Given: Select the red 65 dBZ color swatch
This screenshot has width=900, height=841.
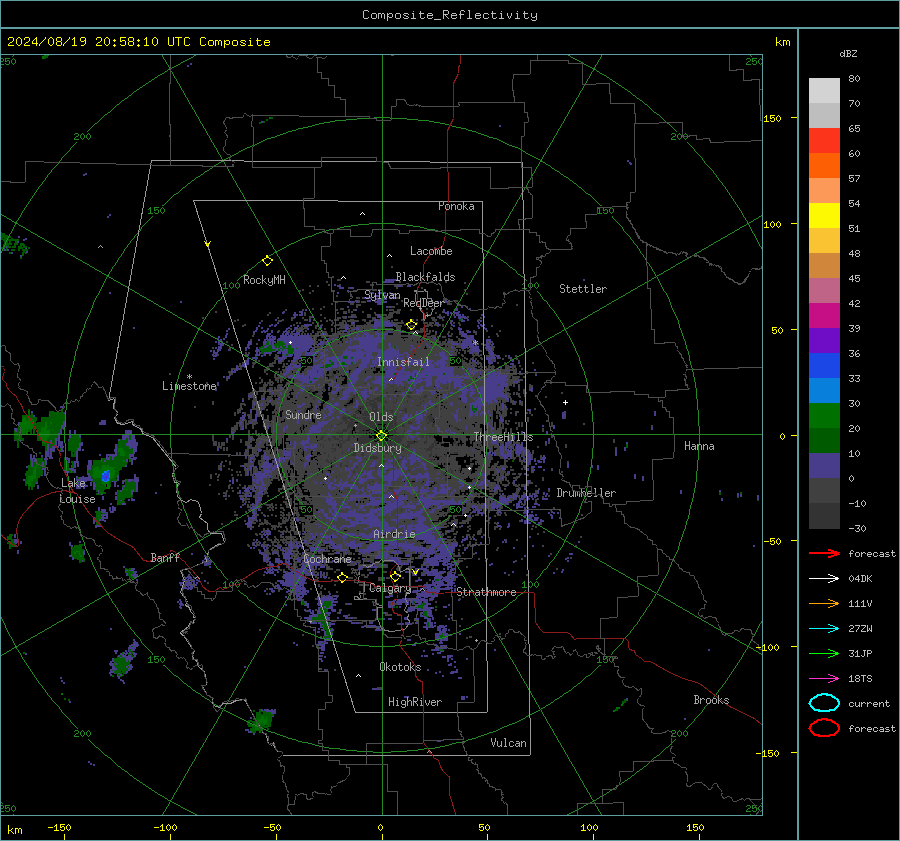Looking at the screenshot, I should click(824, 140).
